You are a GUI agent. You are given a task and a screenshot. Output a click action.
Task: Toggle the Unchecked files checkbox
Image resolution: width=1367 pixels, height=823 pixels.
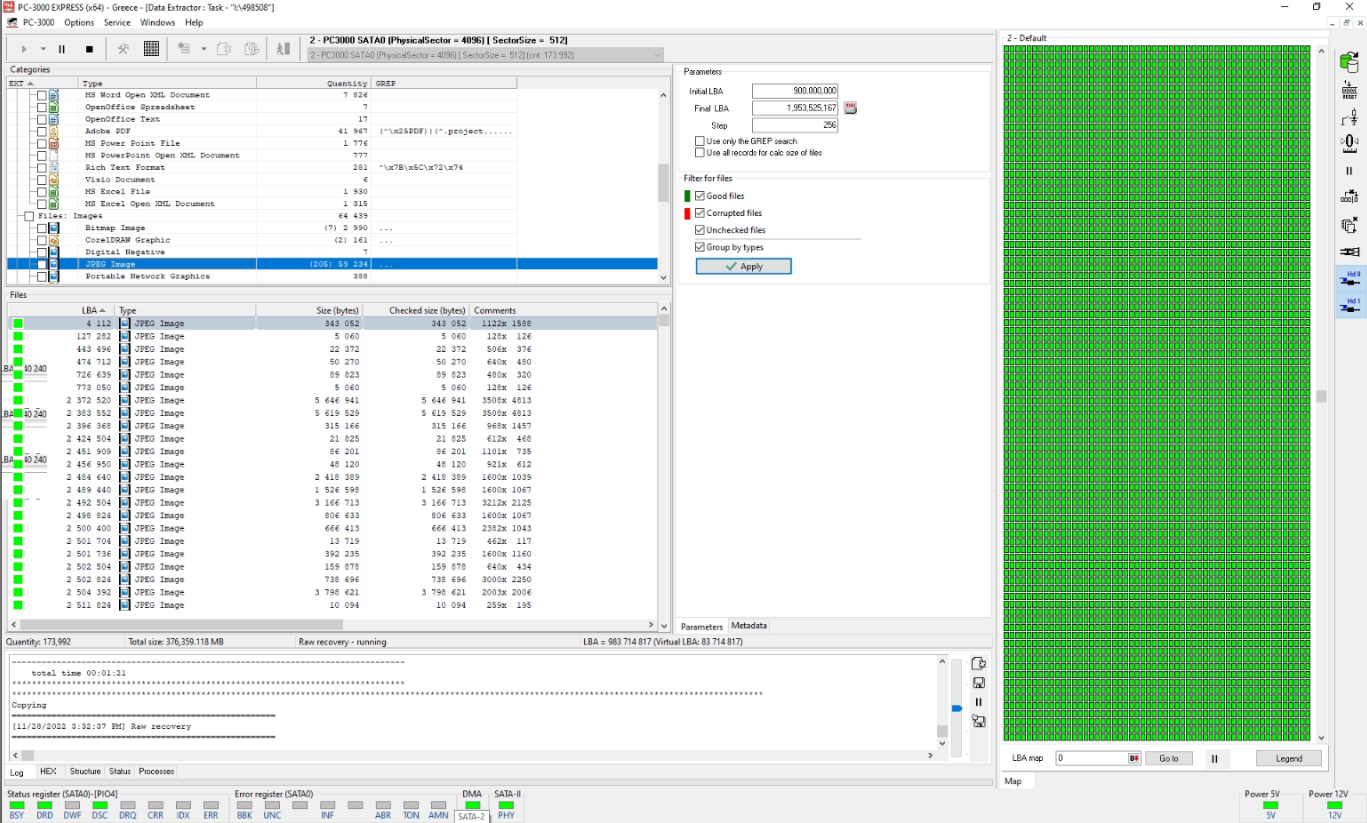pos(700,230)
